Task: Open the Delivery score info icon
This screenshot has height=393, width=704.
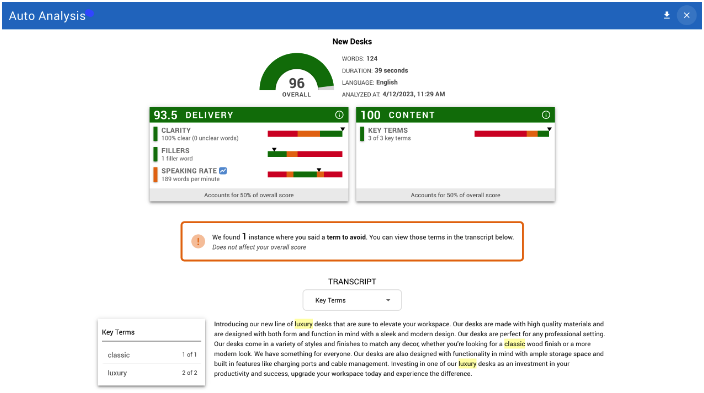Action: [339, 115]
